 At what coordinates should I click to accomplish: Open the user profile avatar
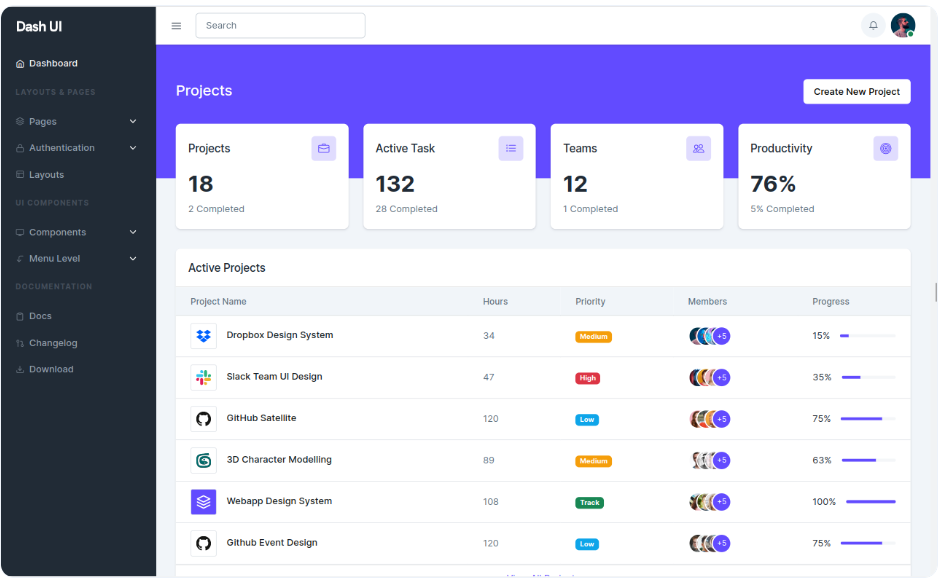click(902, 26)
